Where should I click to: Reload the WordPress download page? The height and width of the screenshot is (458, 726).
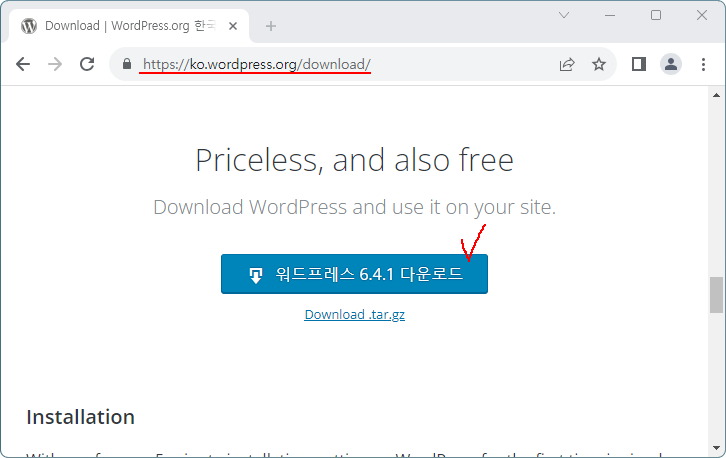click(87, 64)
